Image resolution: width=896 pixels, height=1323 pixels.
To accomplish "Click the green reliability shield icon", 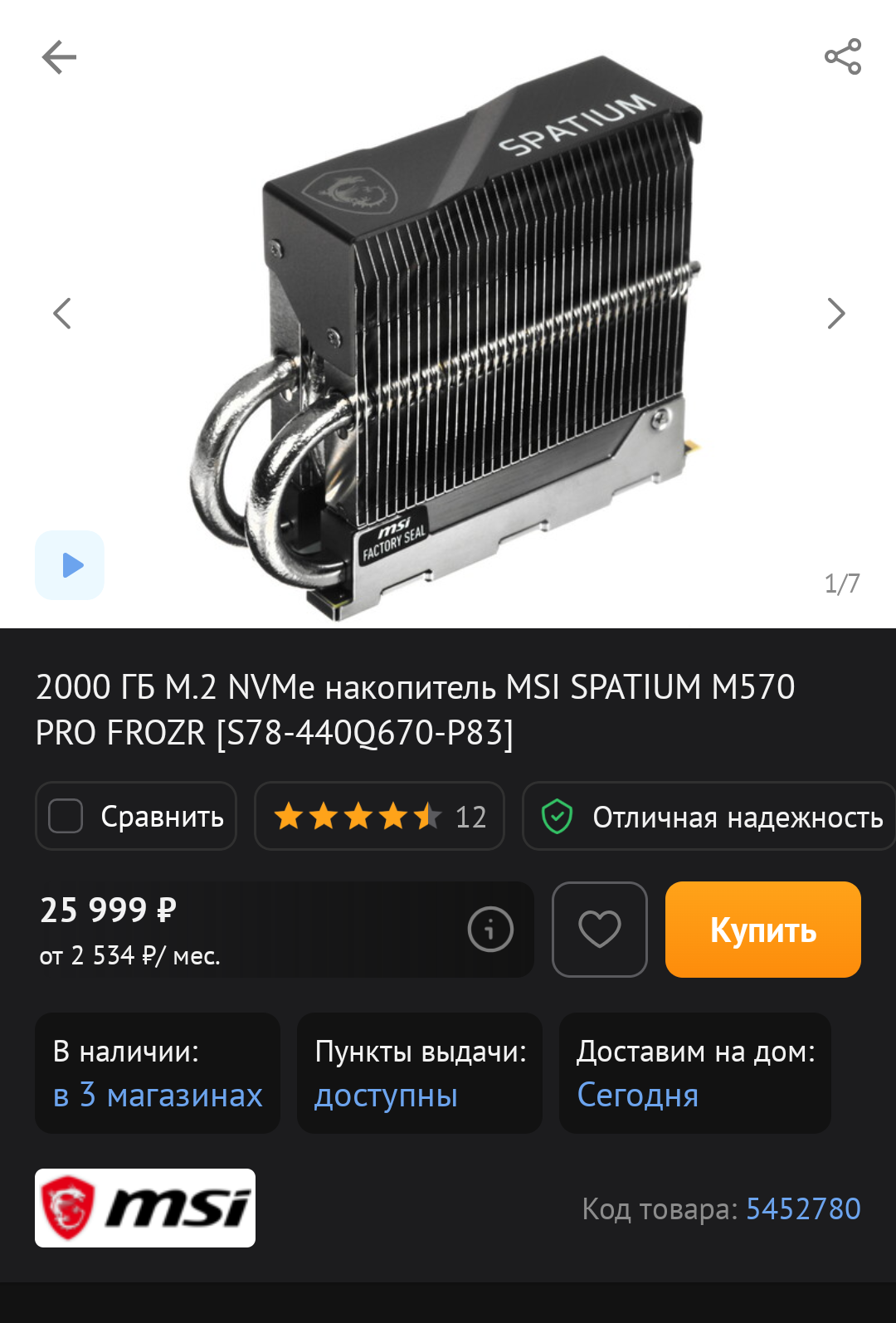I will tap(557, 817).
